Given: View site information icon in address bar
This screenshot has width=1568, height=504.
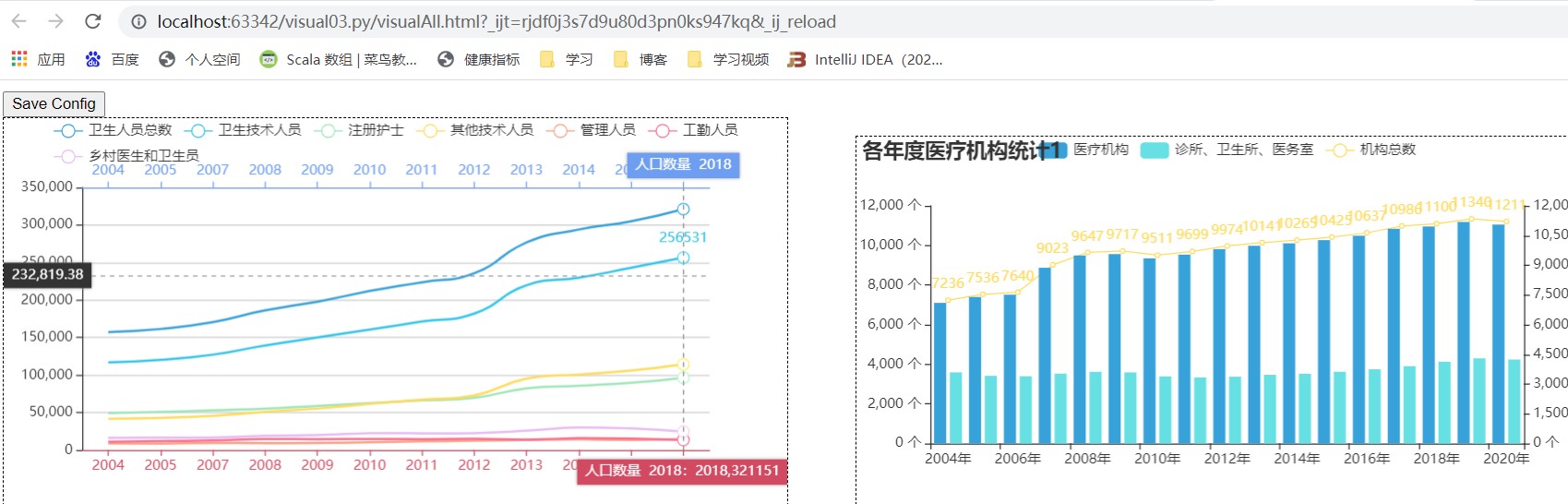Looking at the screenshot, I should click(x=138, y=21).
